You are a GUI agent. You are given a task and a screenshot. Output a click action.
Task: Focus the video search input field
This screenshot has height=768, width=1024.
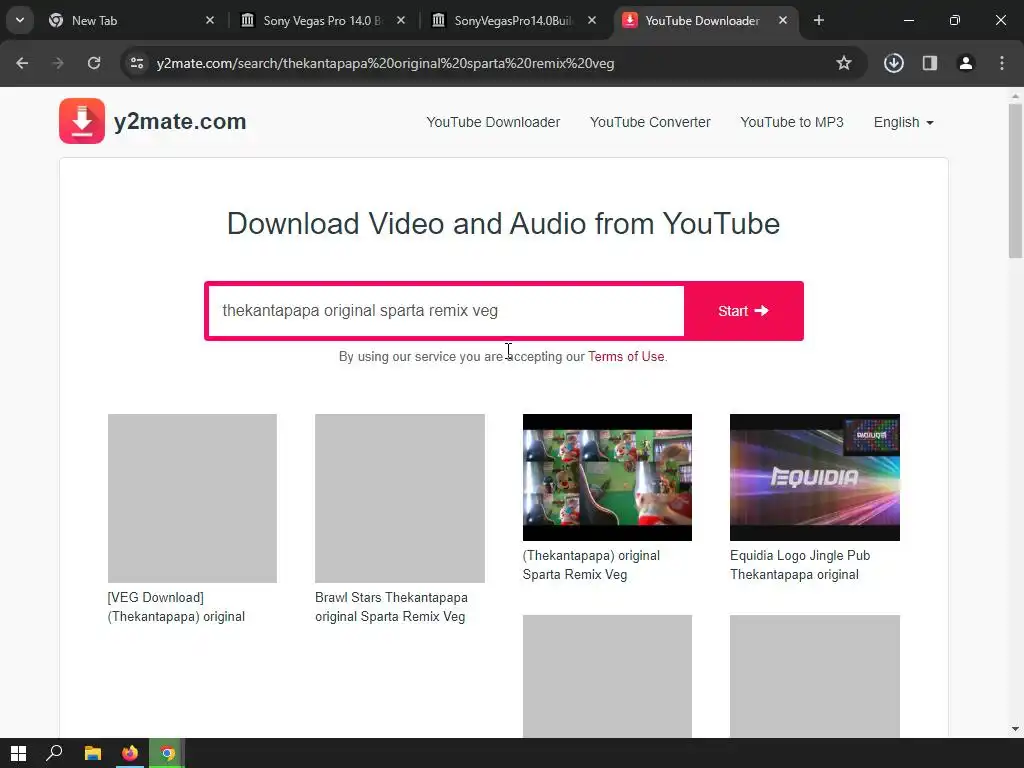[x=446, y=311]
